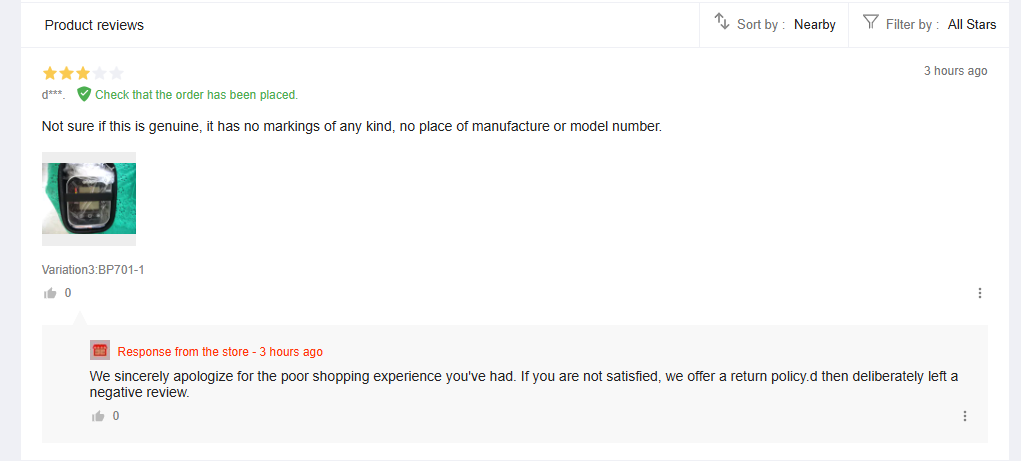The image size is (1021, 461).
Task: Click the red store avatar icon
Action: point(100,350)
